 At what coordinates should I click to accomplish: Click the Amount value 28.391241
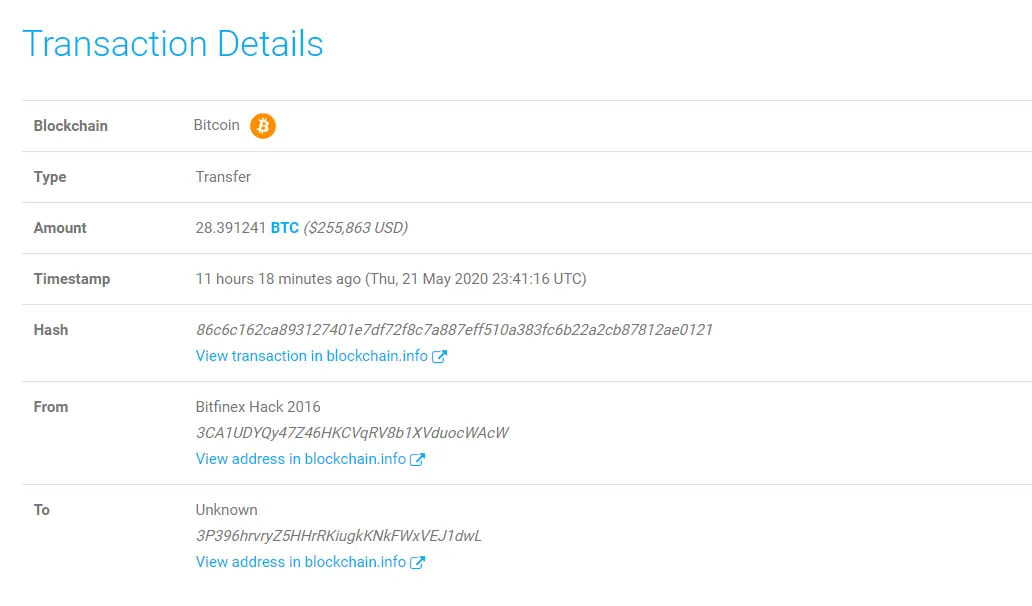[231, 227]
